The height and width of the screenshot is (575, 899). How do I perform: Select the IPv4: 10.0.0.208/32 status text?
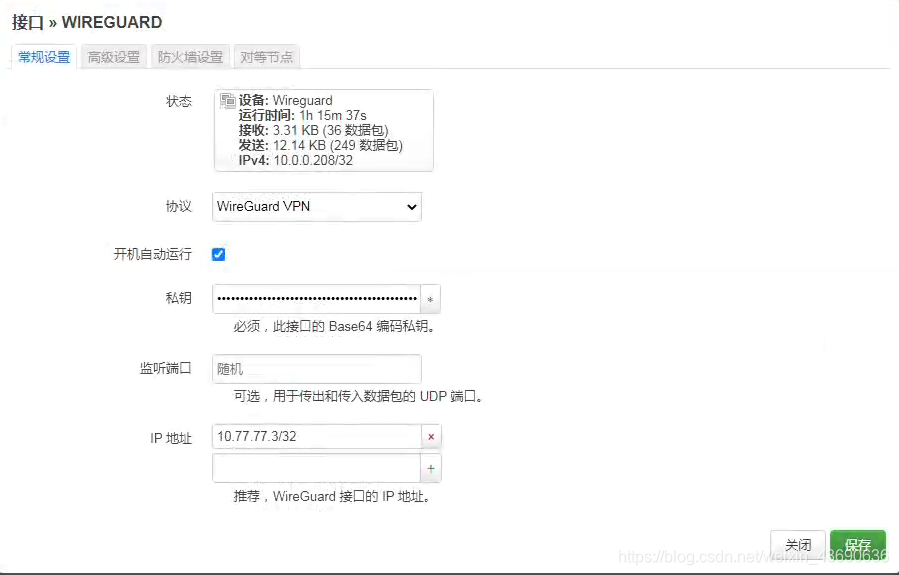point(296,161)
